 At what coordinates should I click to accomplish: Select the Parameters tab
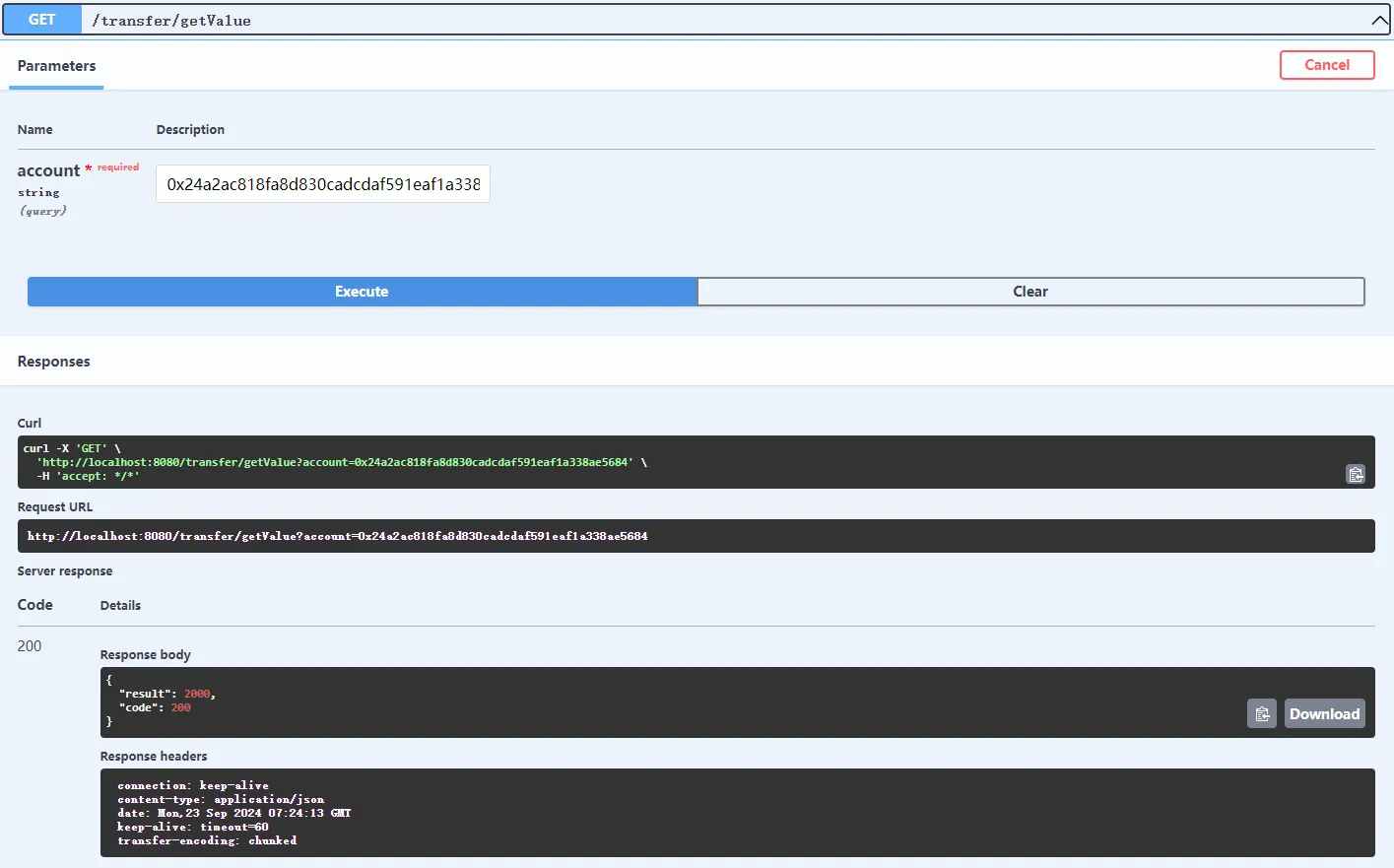click(x=56, y=66)
